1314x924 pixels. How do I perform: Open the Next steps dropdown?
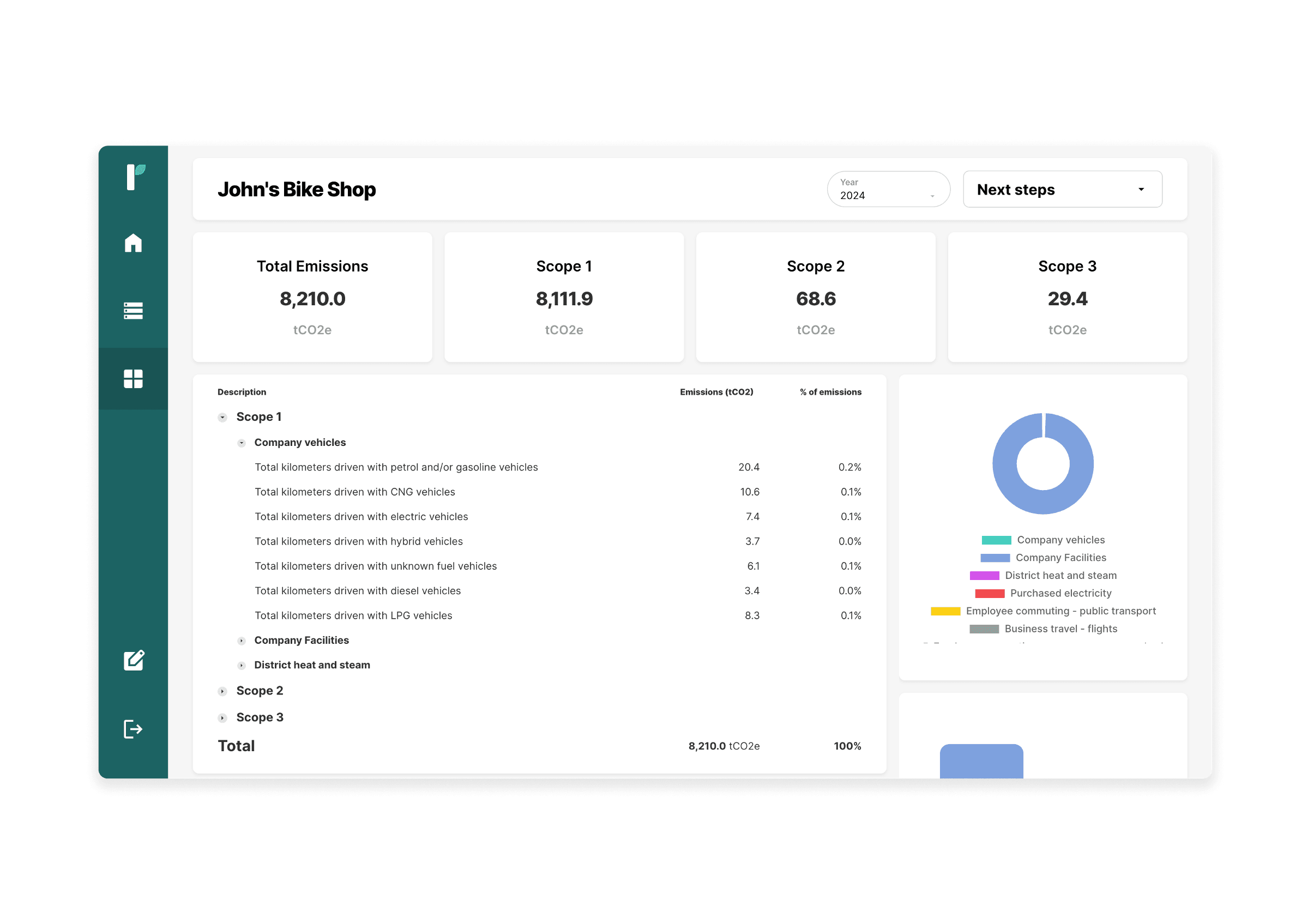pyautogui.click(x=1062, y=189)
